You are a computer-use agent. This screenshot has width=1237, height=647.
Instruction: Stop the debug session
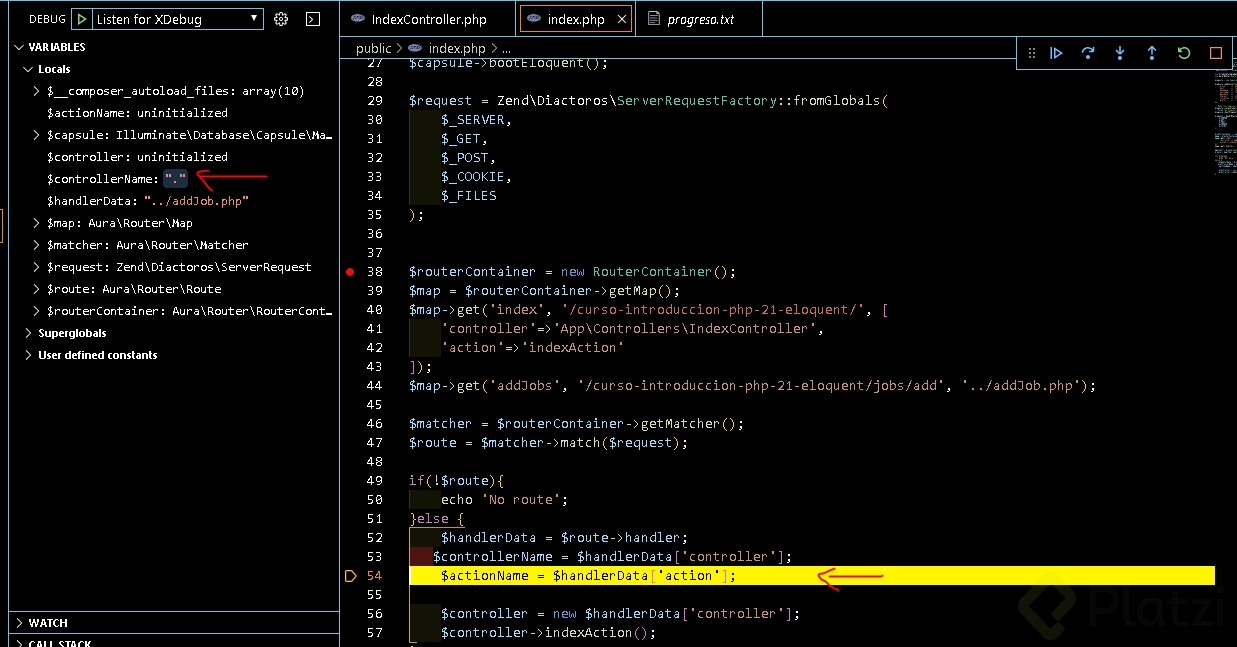[1216, 53]
